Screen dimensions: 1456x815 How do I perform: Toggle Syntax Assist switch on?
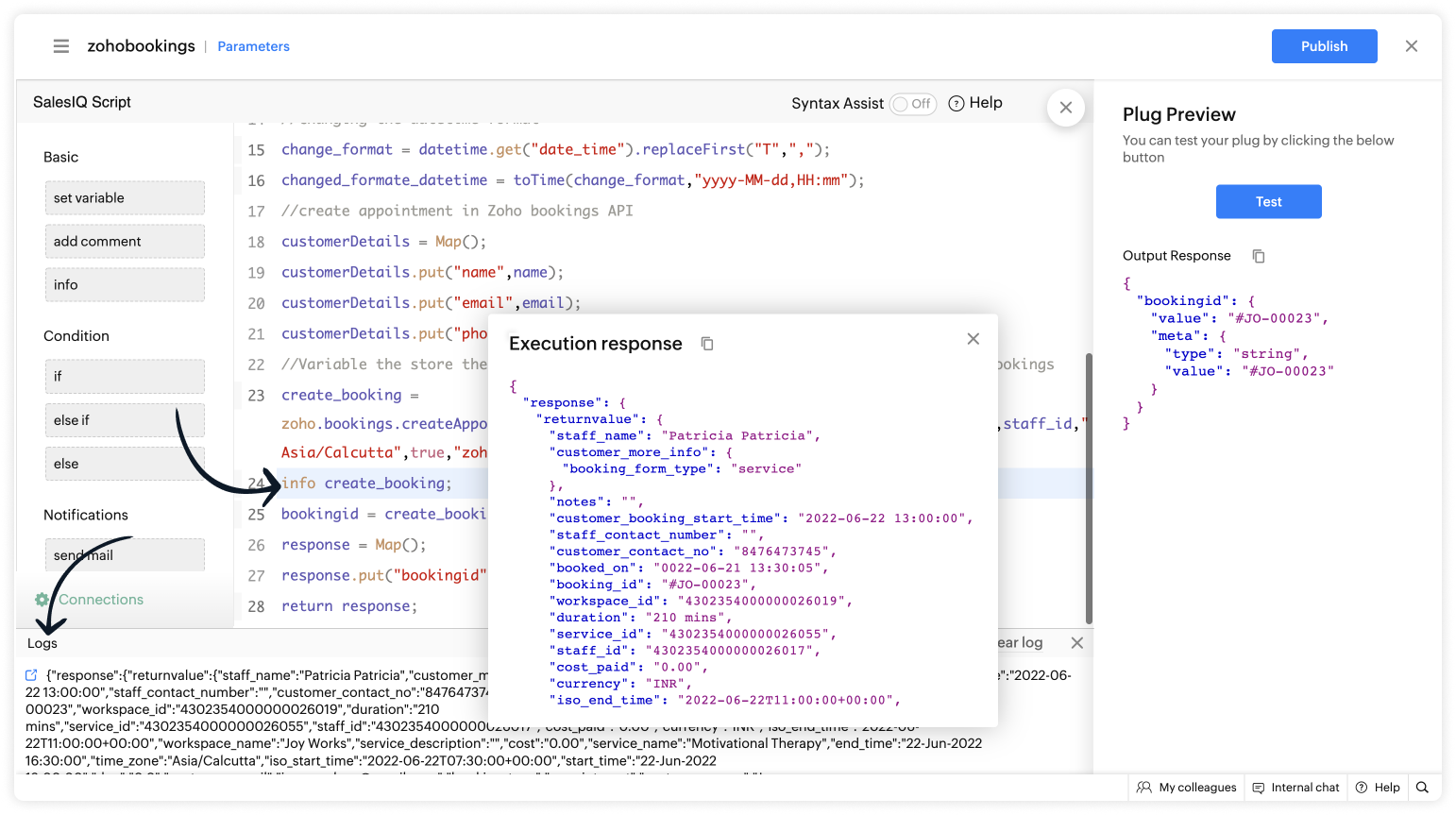click(x=912, y=104)
